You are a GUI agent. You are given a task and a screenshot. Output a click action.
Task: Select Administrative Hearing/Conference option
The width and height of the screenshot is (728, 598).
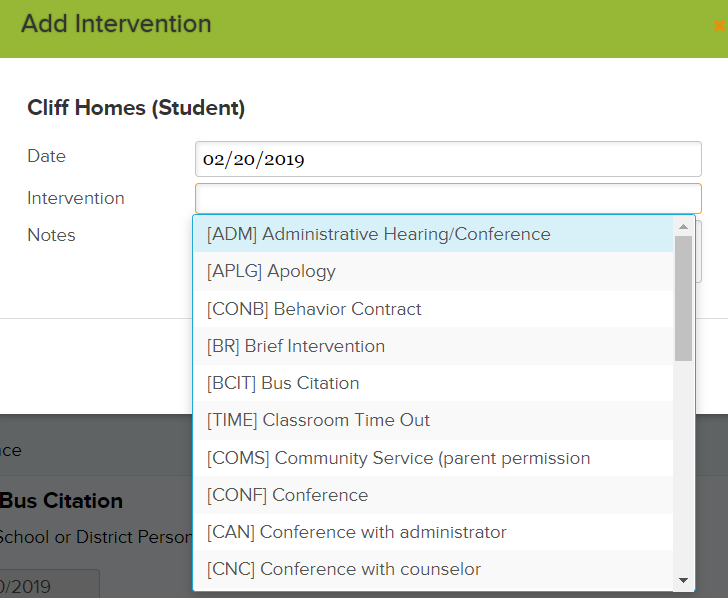[x=433, y=234]
